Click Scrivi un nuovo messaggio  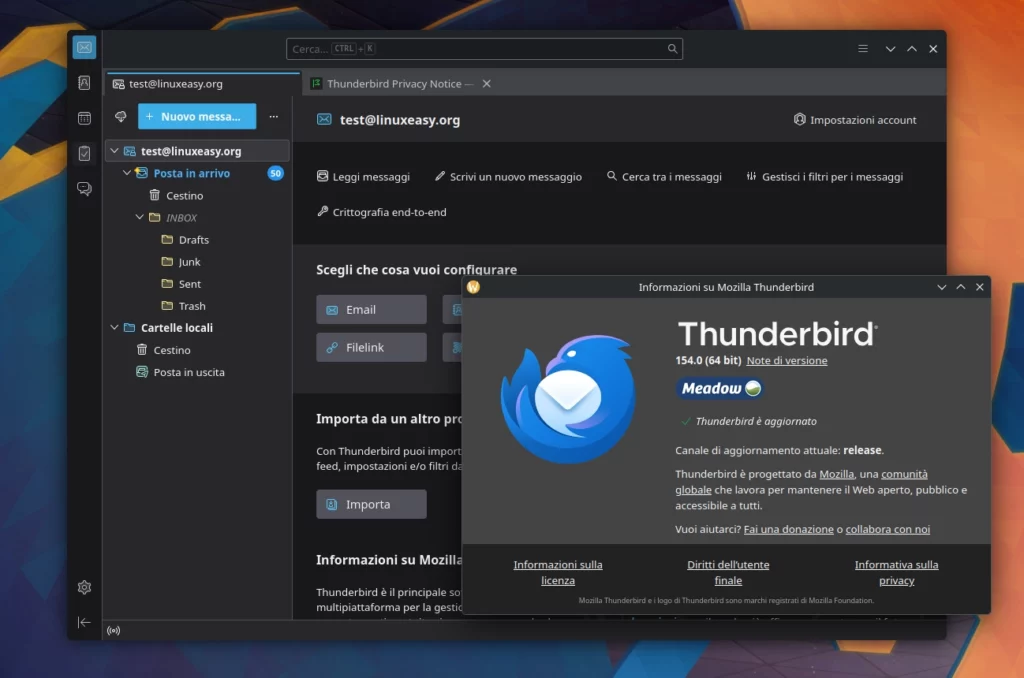[x=508, y=176]
